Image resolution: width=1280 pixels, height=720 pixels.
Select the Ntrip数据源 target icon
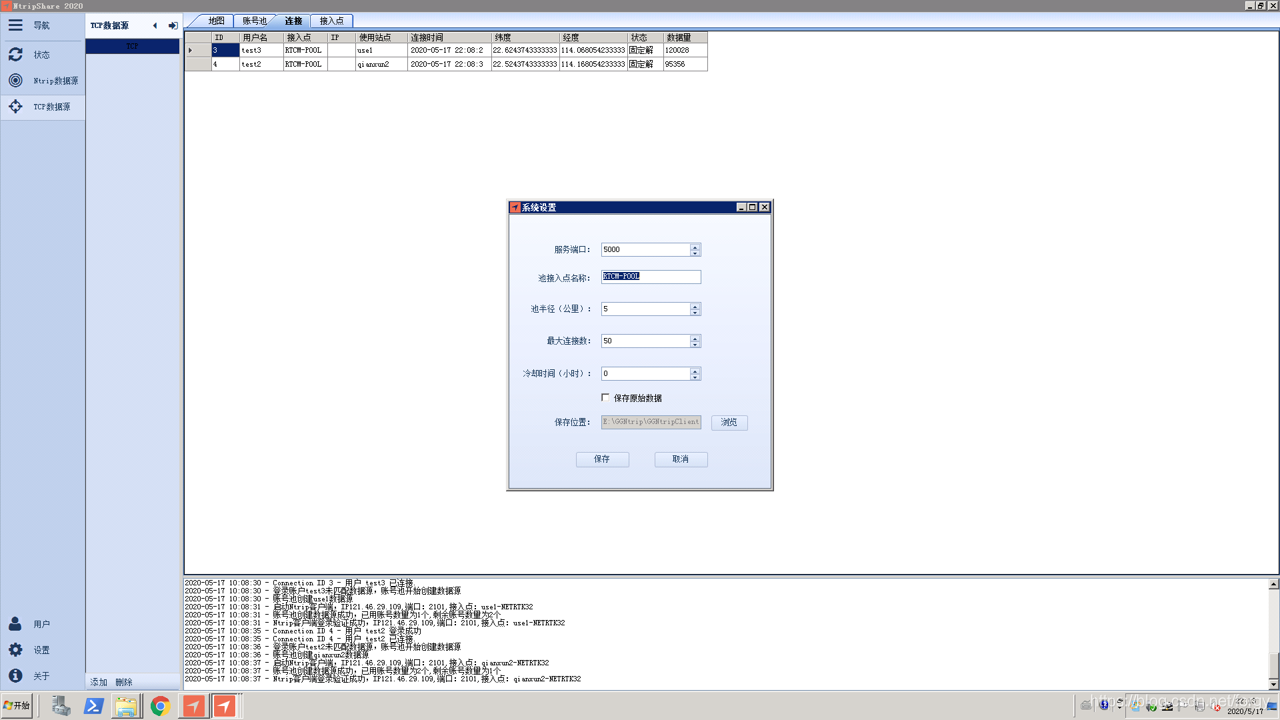click(15, 80)
